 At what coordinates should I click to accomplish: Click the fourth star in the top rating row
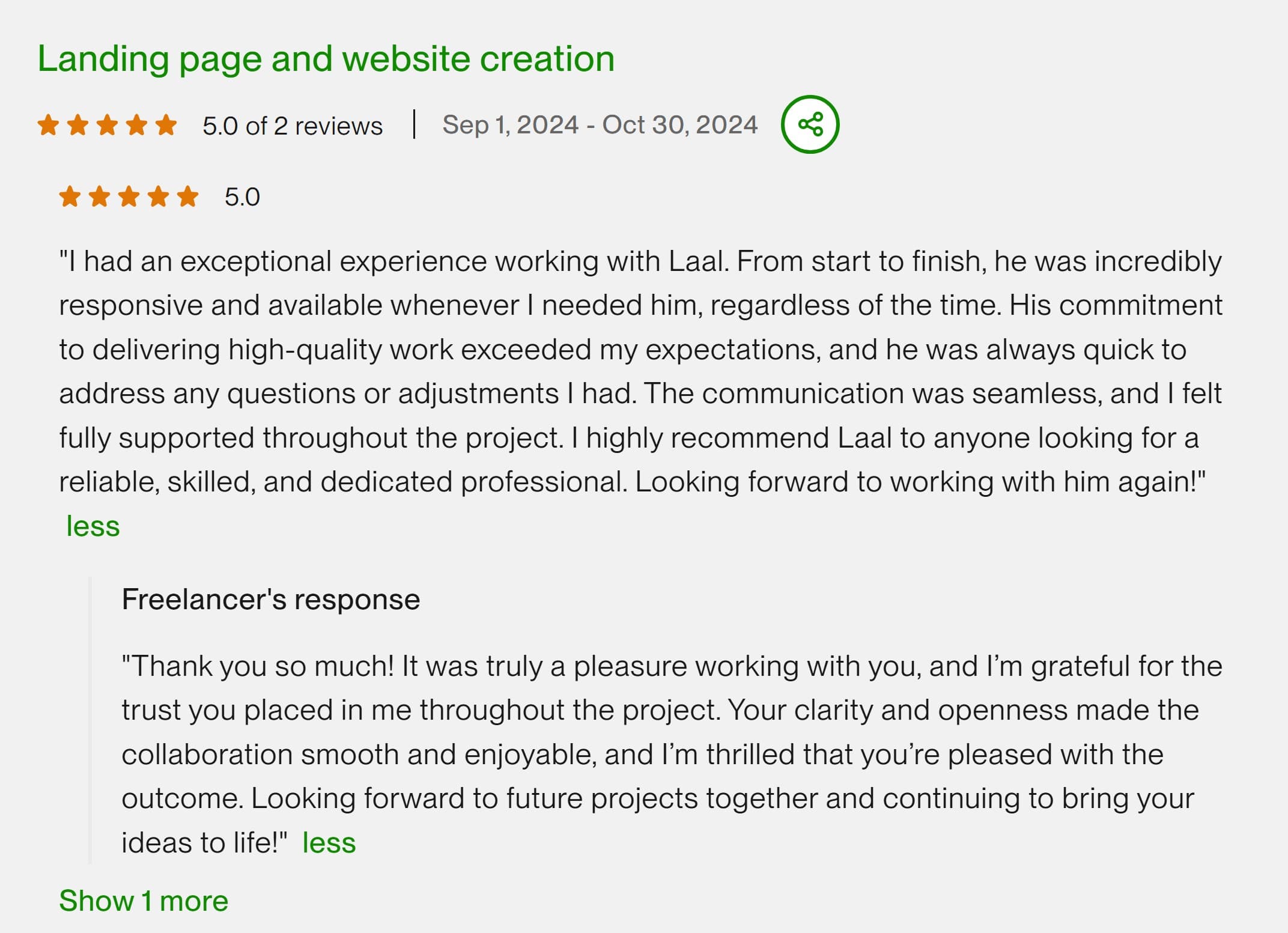(136, 124)
